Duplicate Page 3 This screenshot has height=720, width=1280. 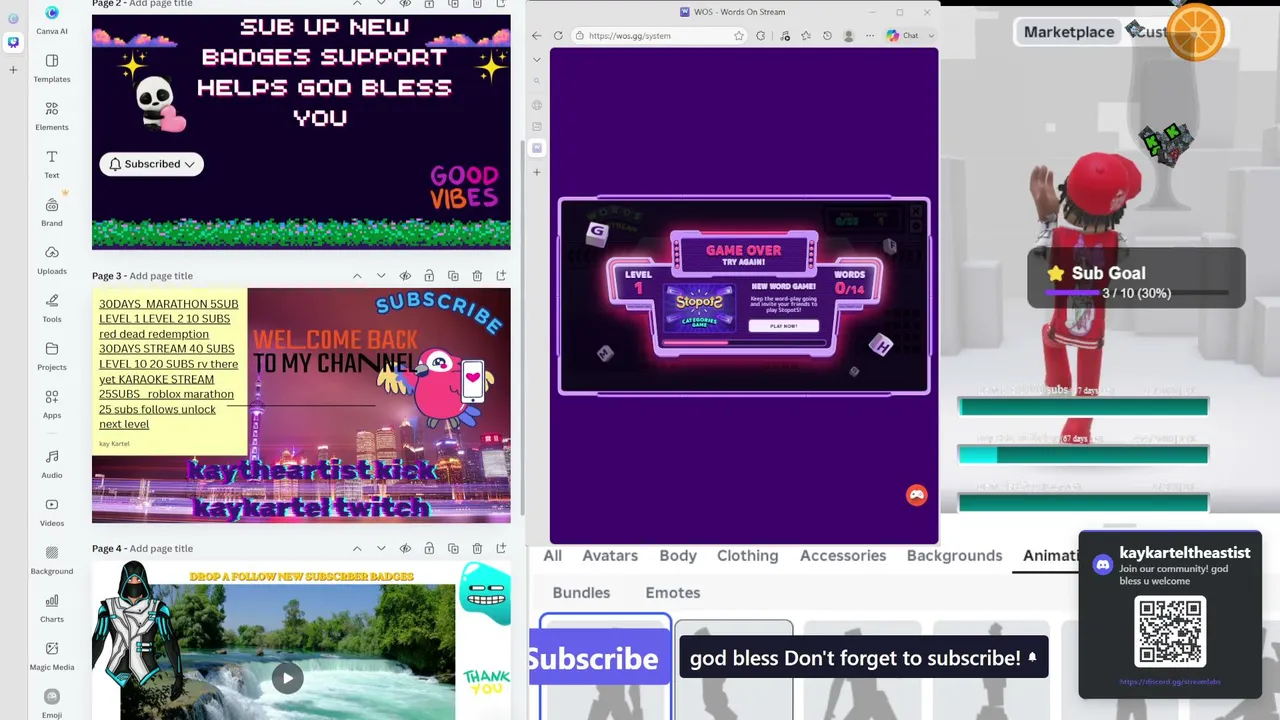point(453,276)
